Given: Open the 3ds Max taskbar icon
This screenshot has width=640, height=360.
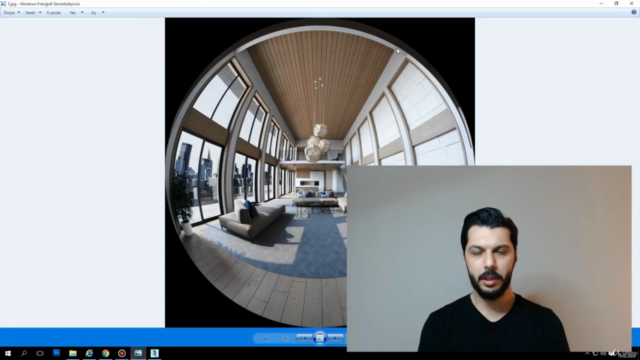Looking at the screenshot, I should [x=154, y=353].
